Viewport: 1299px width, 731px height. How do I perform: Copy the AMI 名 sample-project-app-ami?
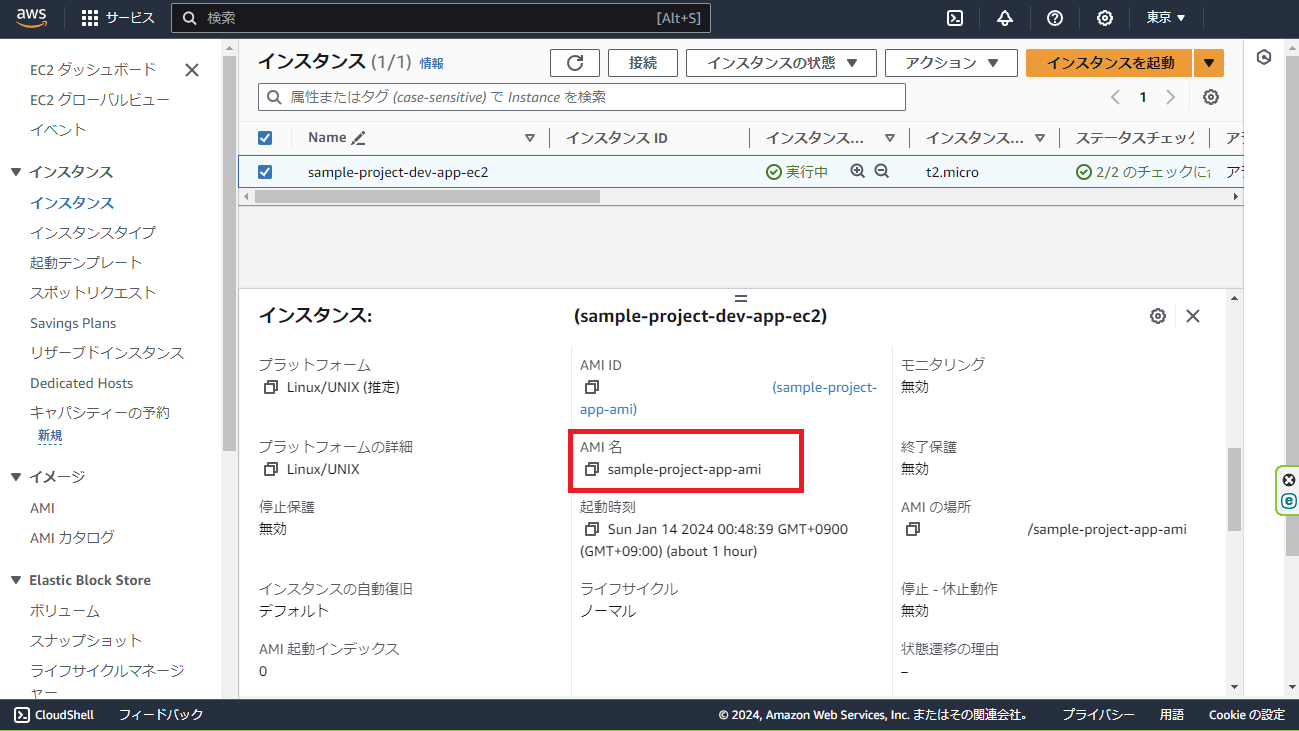(x=591, y=469)
